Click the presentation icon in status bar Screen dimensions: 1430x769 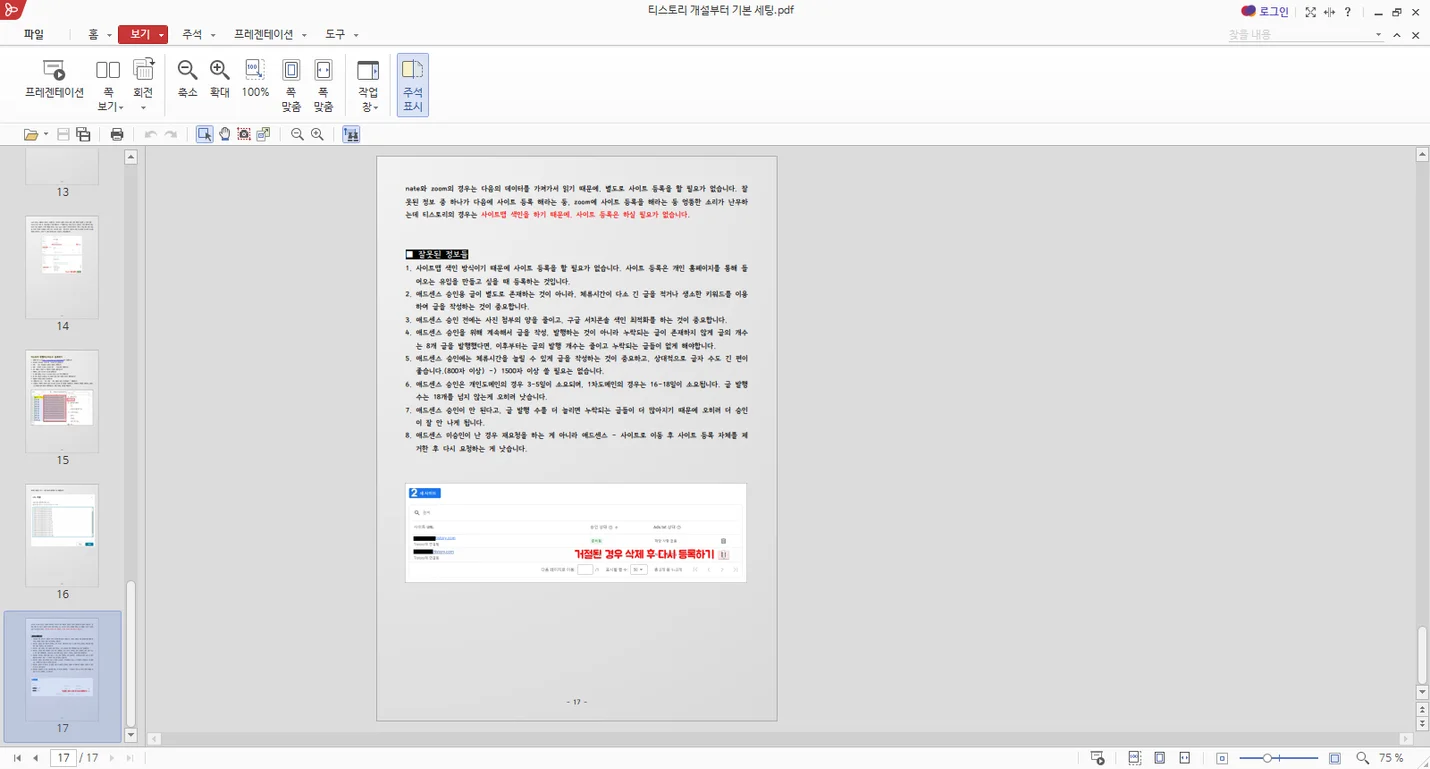(x=1097, y=758)
